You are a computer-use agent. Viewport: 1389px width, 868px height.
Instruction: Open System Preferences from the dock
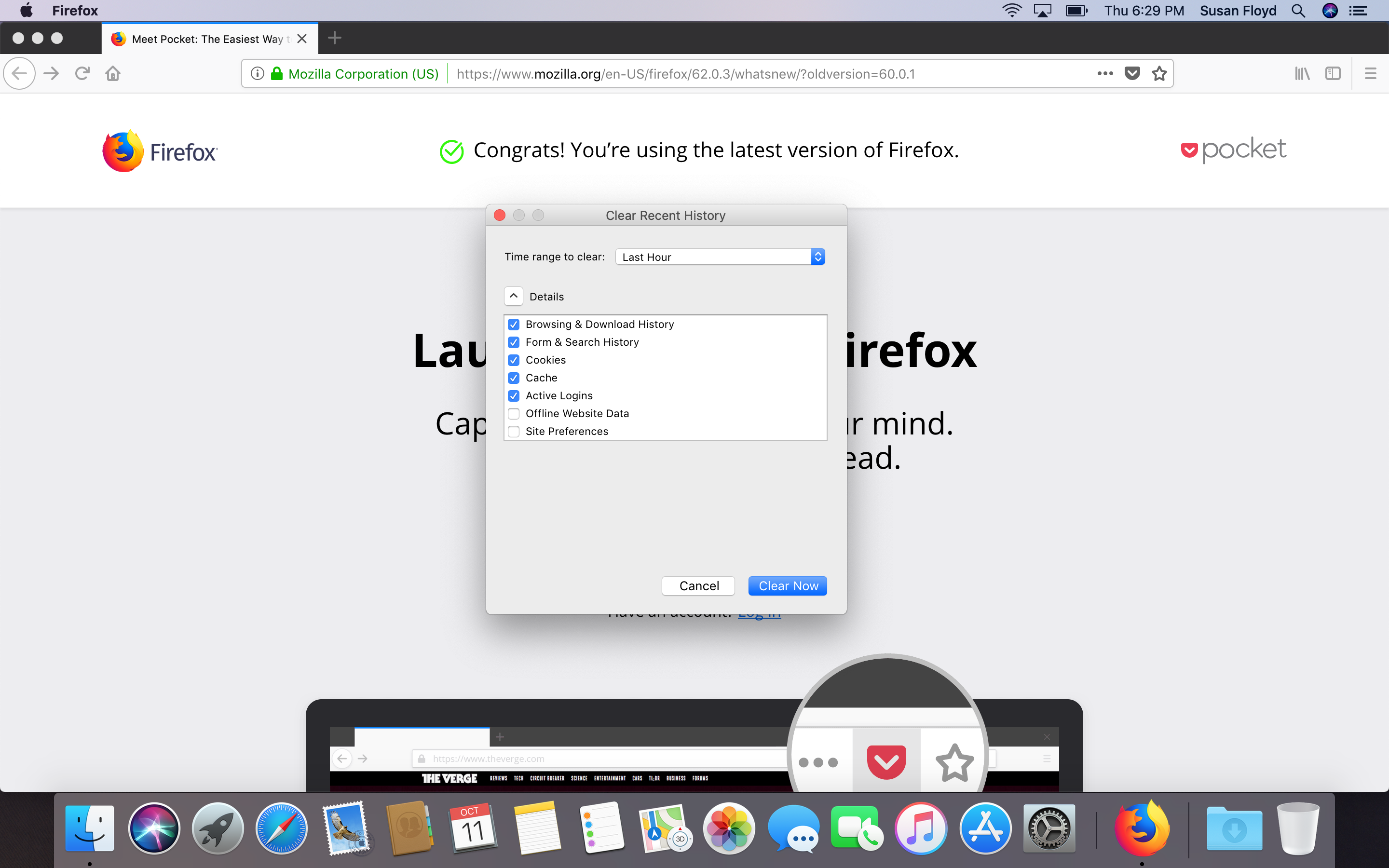pos(1047,829)
